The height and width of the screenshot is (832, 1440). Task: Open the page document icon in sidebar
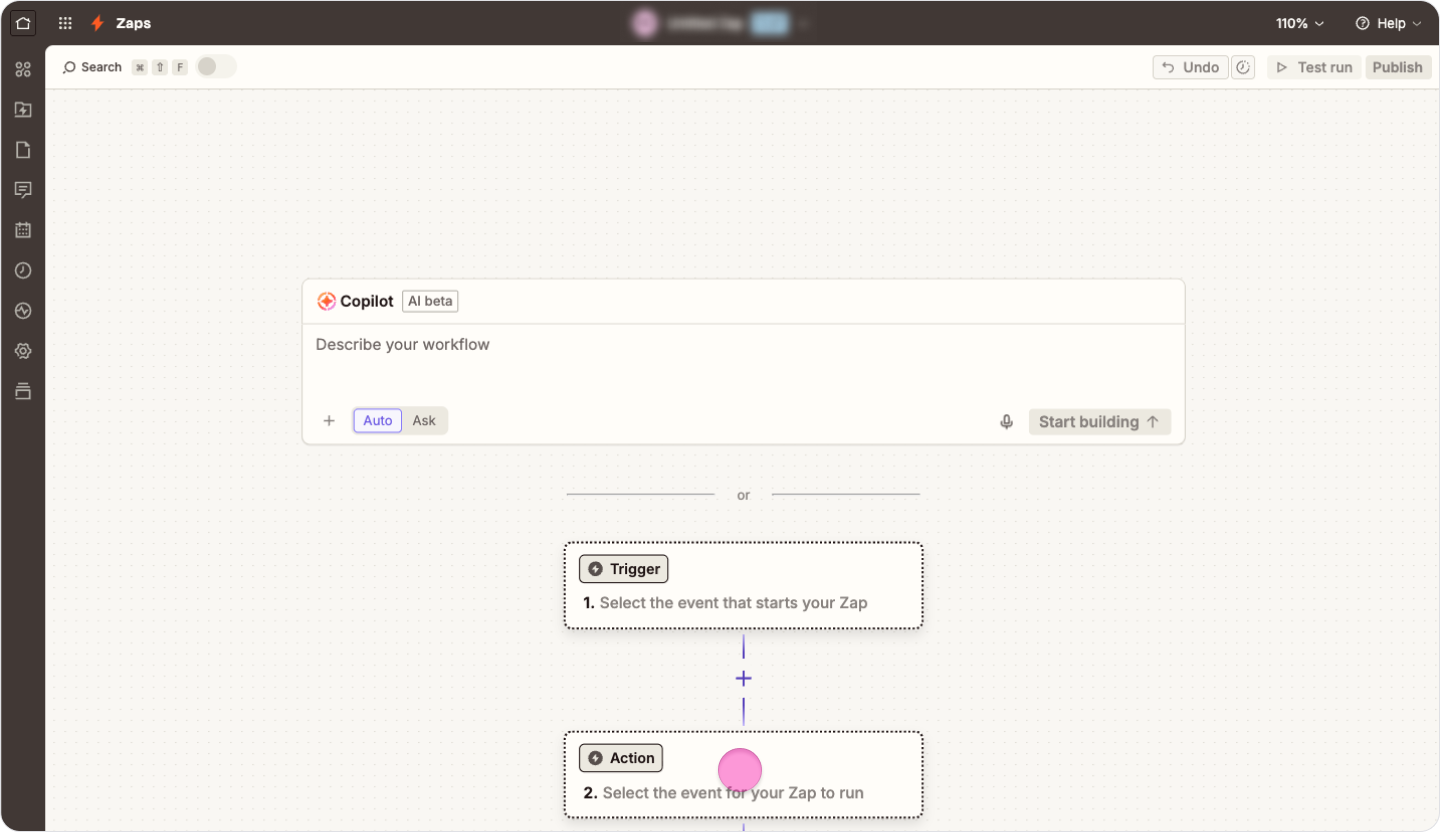coord(23,150)
